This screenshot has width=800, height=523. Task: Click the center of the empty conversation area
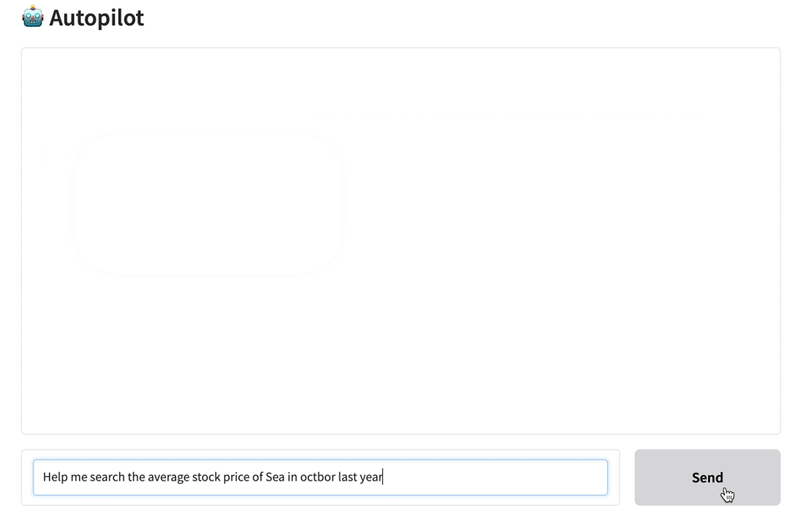click(400, 240)
